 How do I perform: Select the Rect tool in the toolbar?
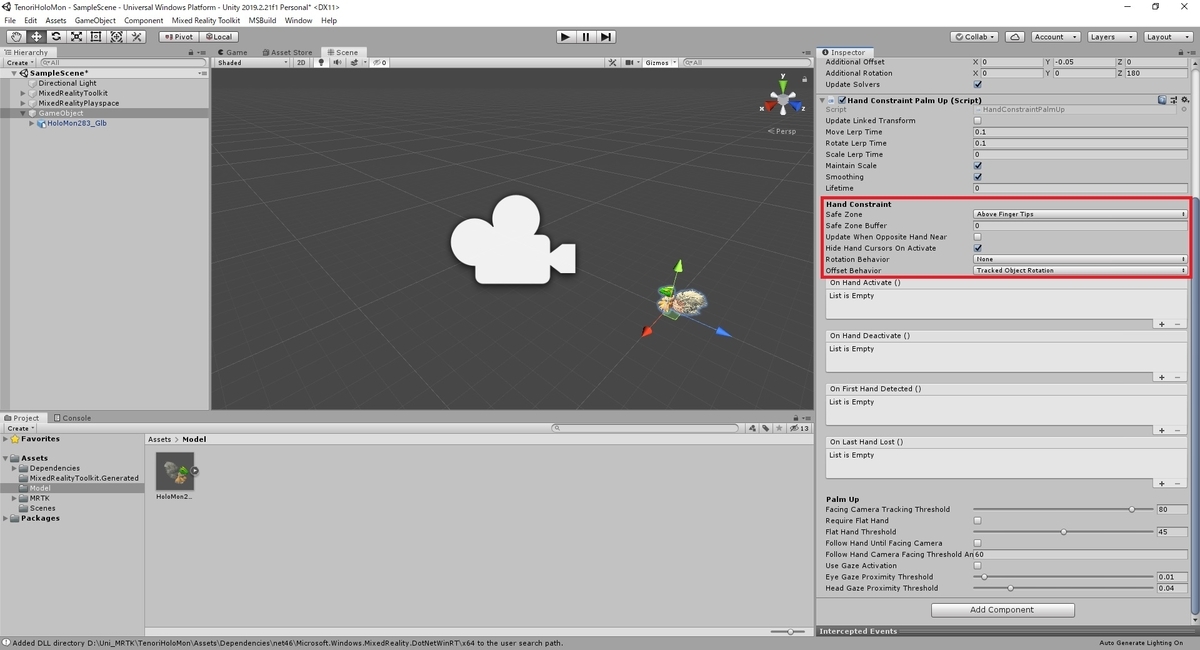96,36
